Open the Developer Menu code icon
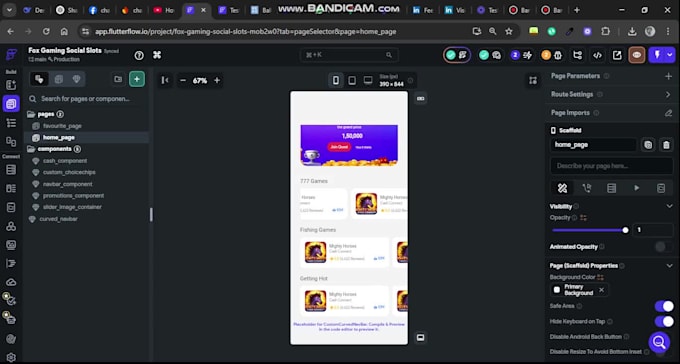Viewport: 680px width, 364px height. (597, 55)
